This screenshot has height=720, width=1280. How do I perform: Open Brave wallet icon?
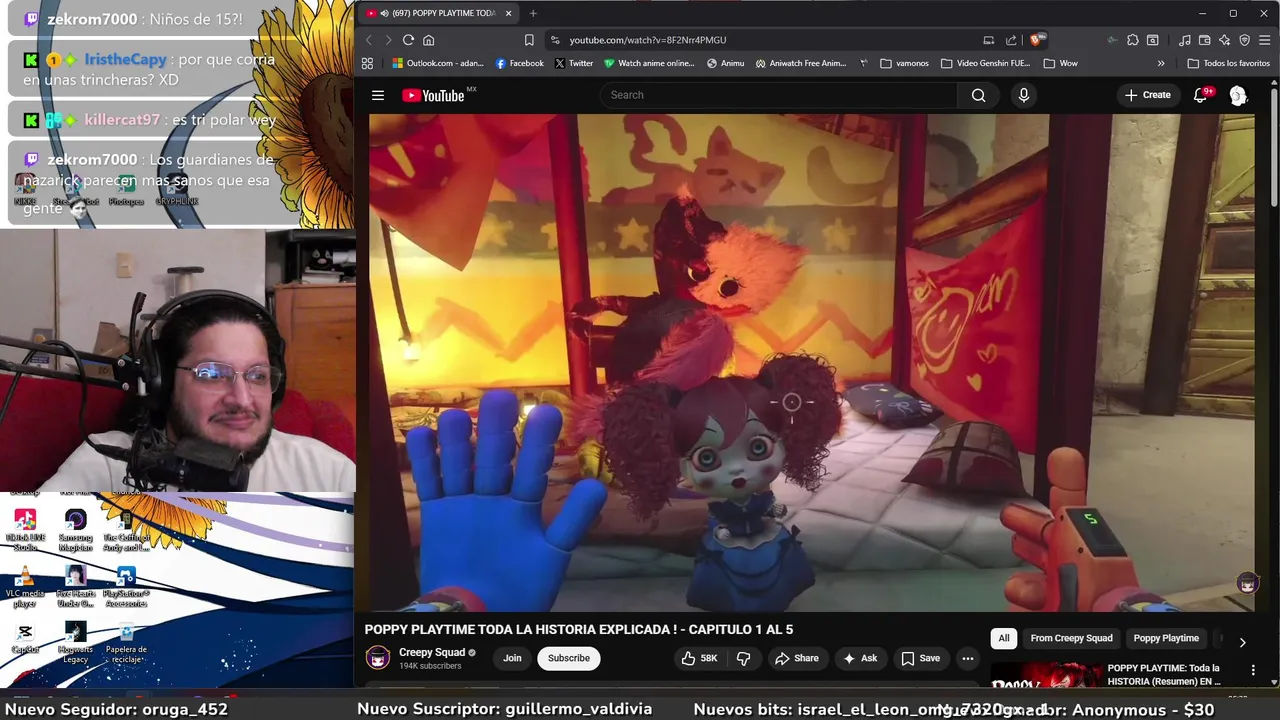tap(1204, 40)
